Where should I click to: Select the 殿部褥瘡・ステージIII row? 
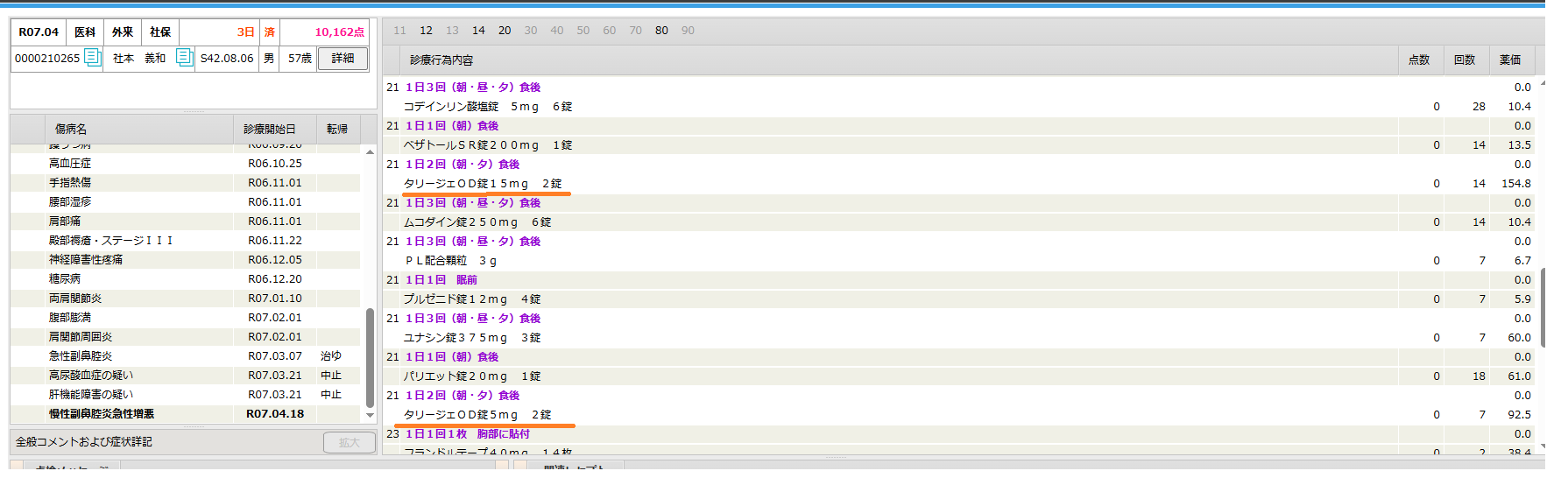coord(185,241)
